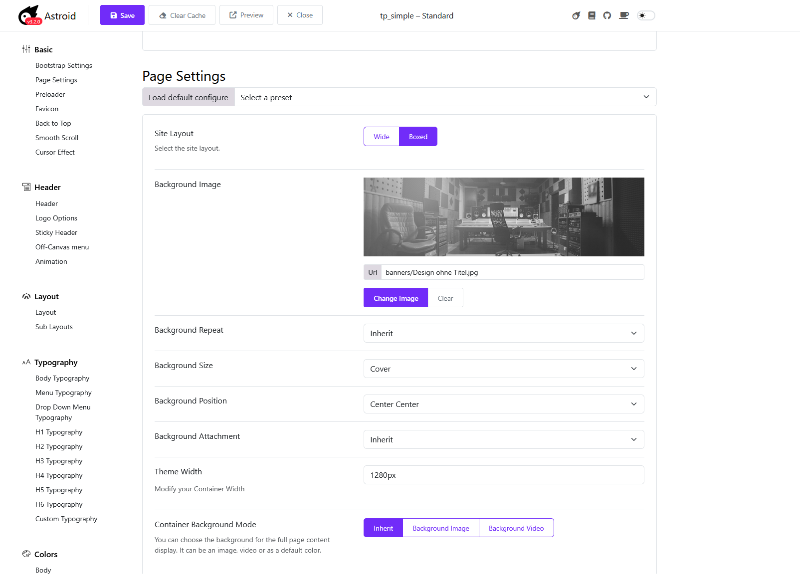Open H4 Typography settings
This screenshot has width=800, height=574.
(x=59, y=475)
